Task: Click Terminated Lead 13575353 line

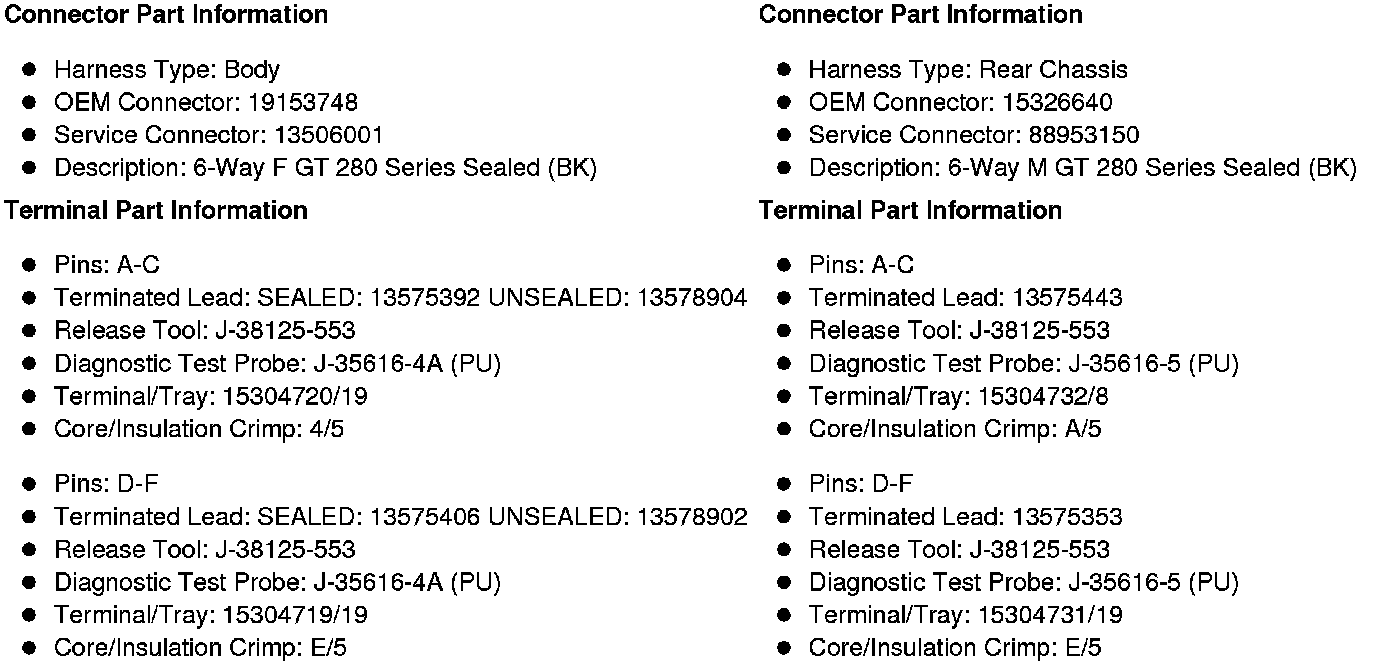Action: [x=965, y=517]
